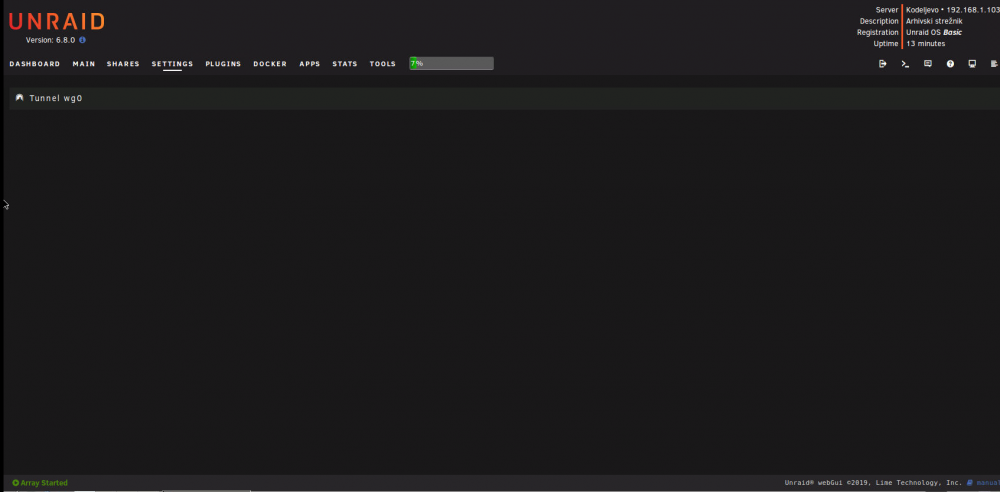Click the book icon beside manual
Screen dimensions: 1000x492
[x=970, y=483]
